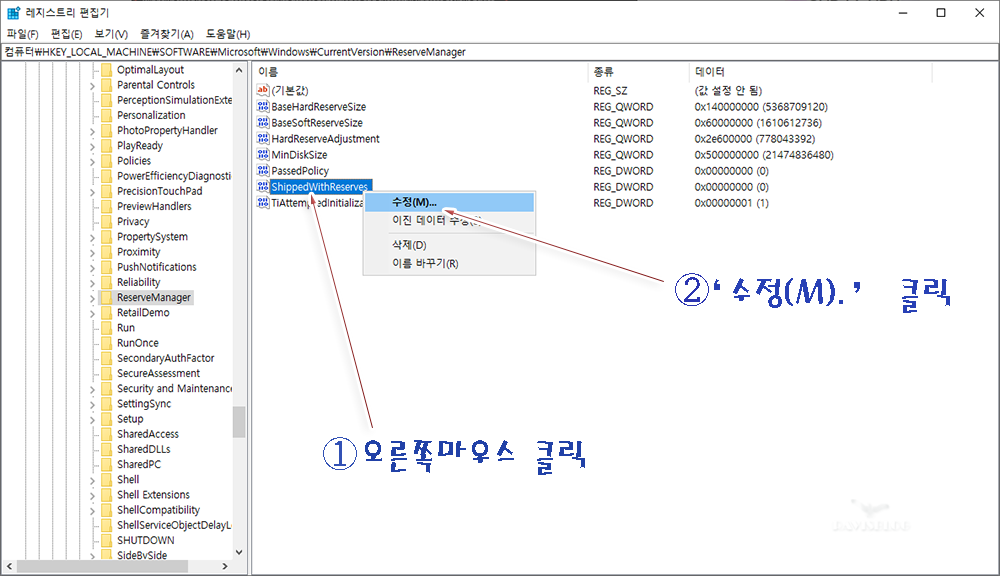
Task: Open the 도움말(H) menu
Action: 228,34
